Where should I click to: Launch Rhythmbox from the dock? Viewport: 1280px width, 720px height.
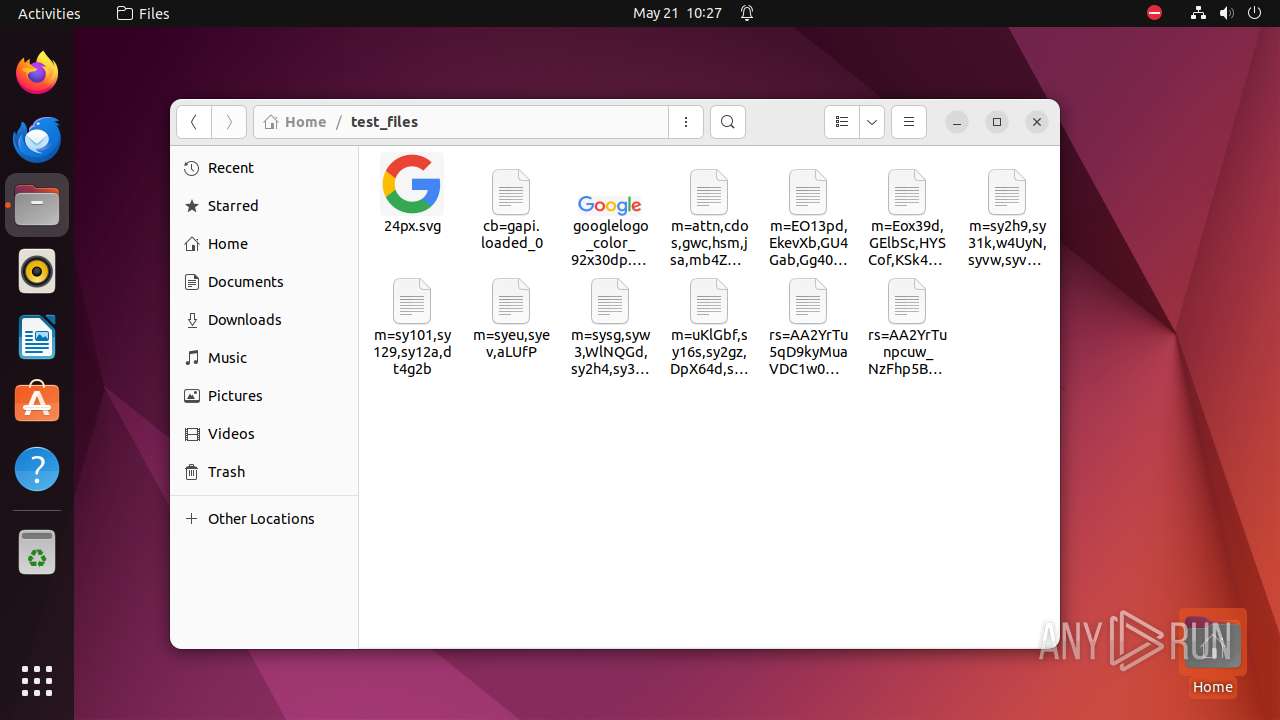pyautogui.click(x=37, y=271)
